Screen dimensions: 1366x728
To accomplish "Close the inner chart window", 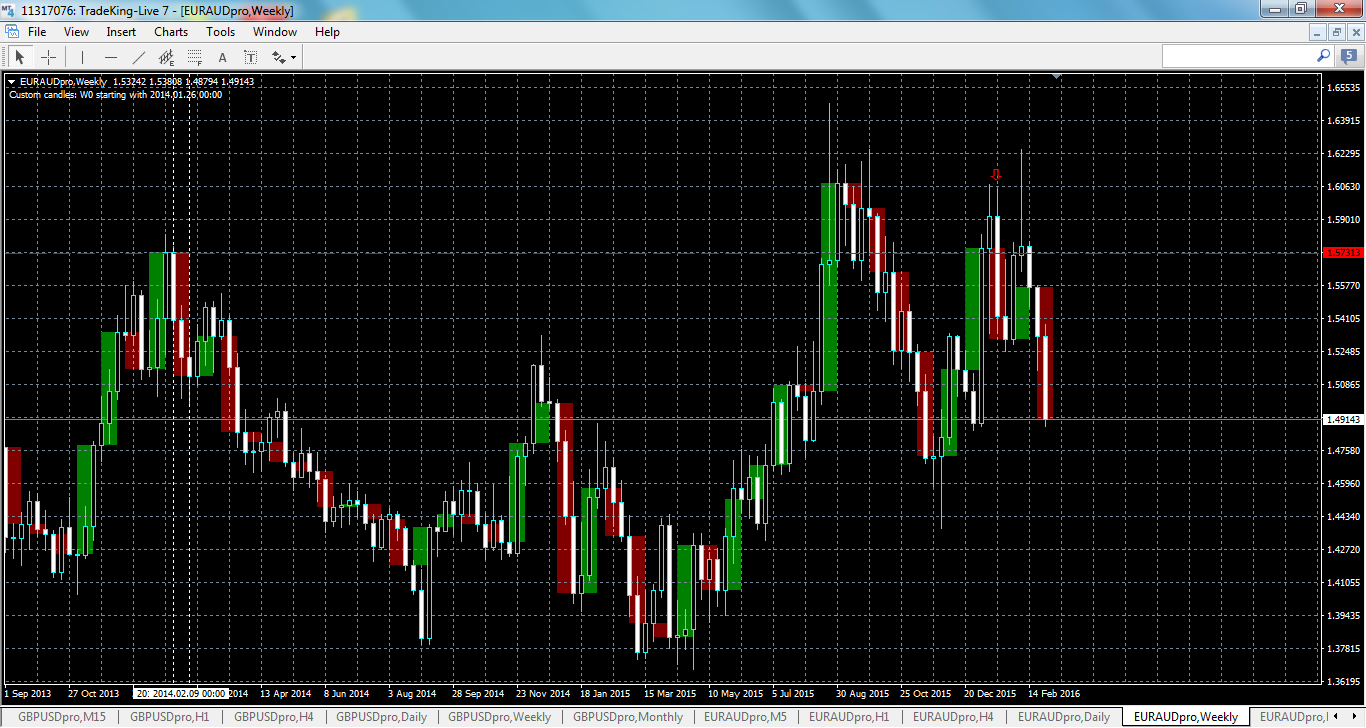I will tap(1355, 32).
